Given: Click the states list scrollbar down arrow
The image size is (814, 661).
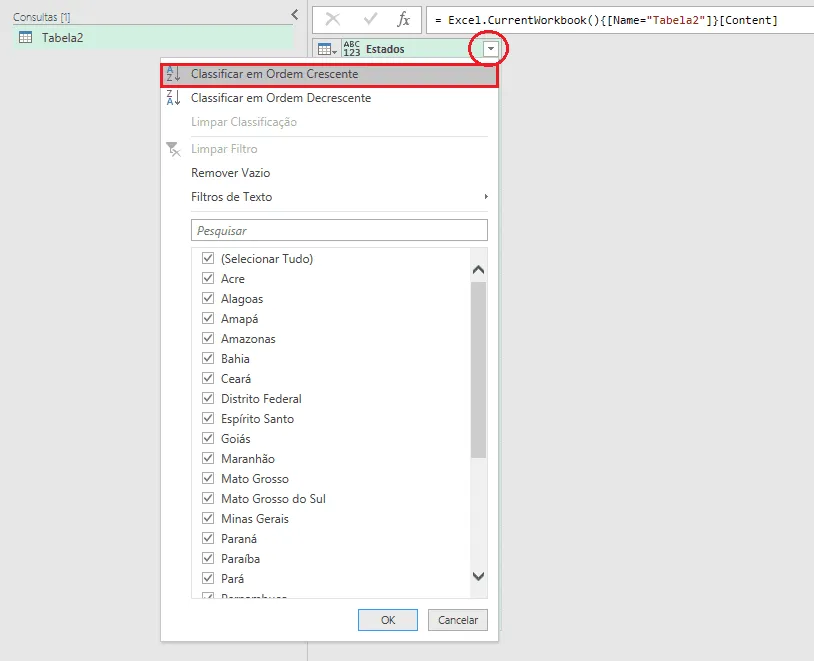Looking at the screenshot, I should coord(479,576).
